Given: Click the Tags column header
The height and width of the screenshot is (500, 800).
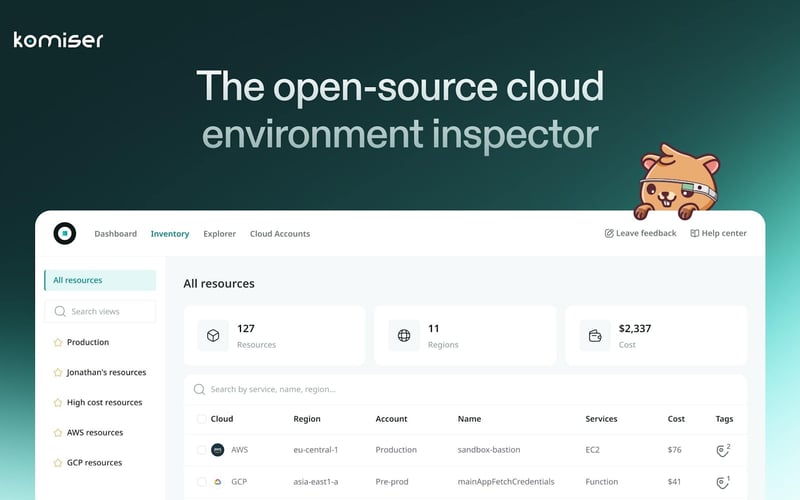Looking at the screenshot, I should (724, 419).
